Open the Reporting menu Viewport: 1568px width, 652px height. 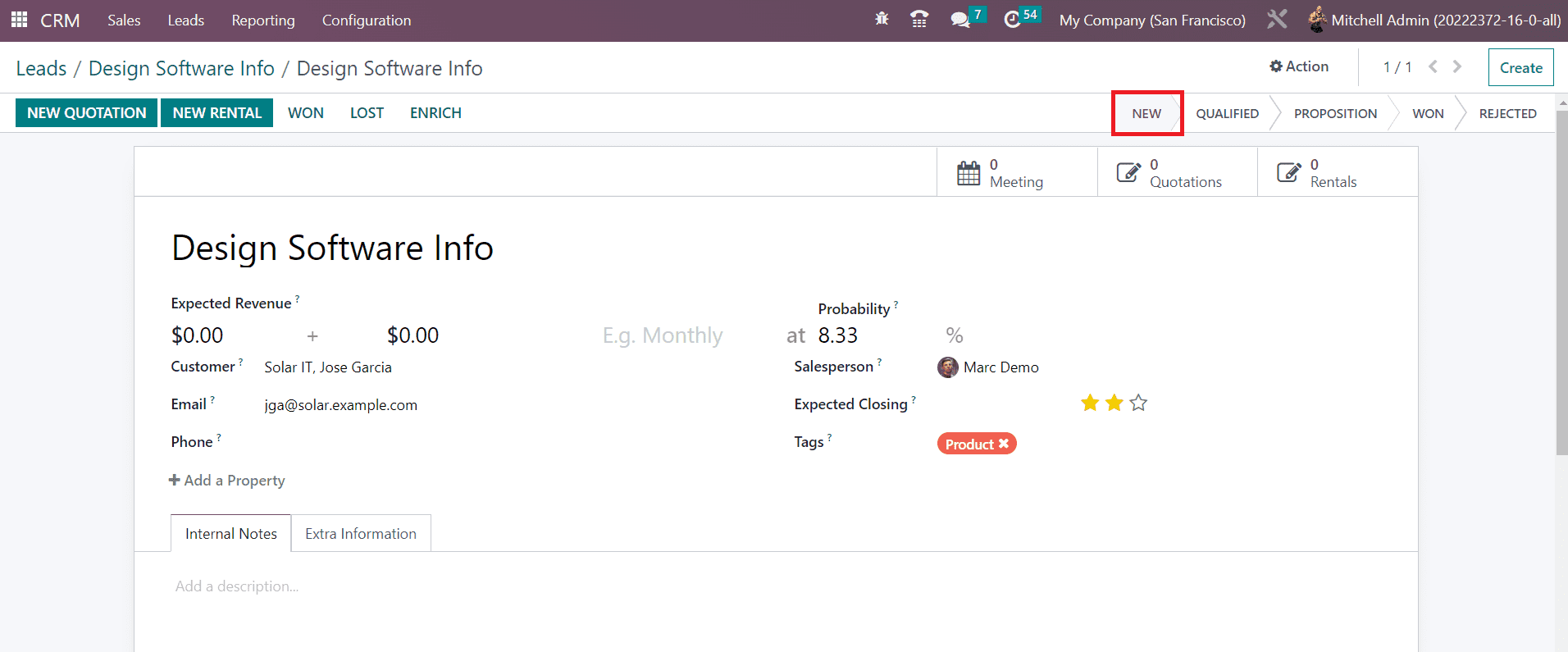[x=262, y=21]
